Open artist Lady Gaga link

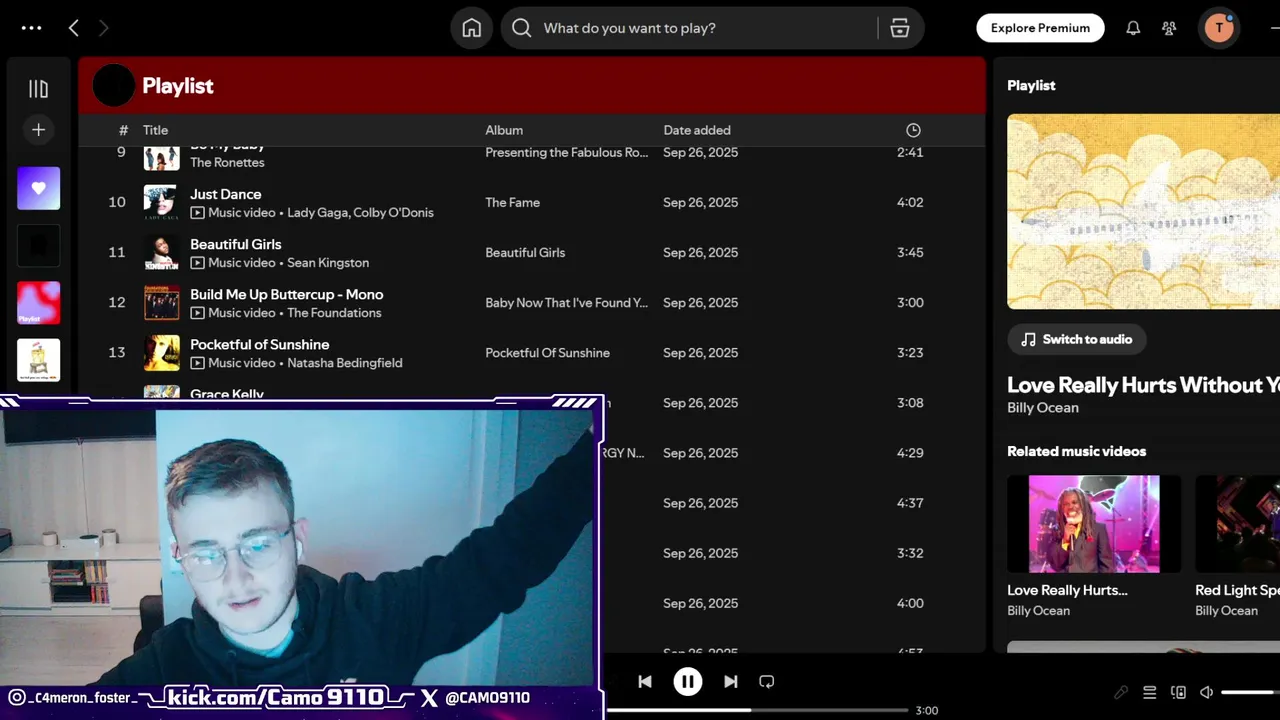click(x=316, y=213)
